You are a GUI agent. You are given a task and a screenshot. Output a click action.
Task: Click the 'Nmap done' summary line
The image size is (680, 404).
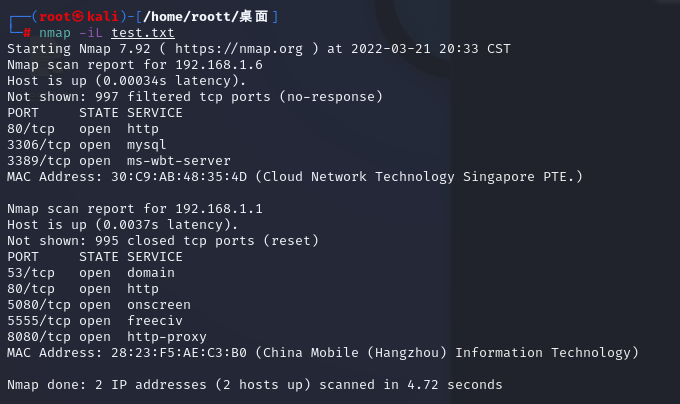pos(255,384)
